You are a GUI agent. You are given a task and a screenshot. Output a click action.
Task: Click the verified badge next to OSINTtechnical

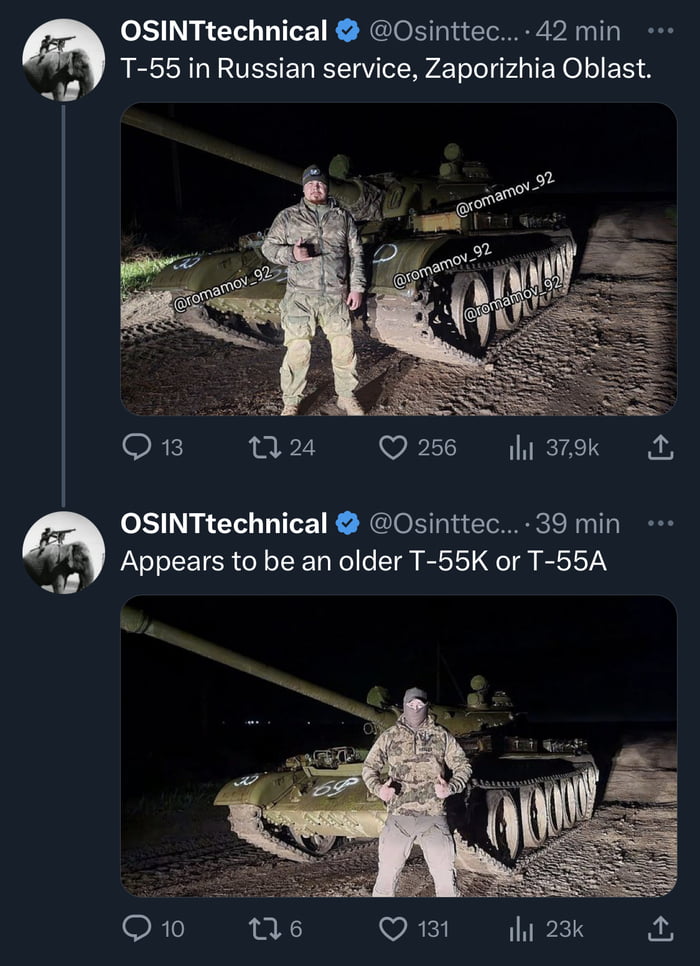(x=345, y=30)
